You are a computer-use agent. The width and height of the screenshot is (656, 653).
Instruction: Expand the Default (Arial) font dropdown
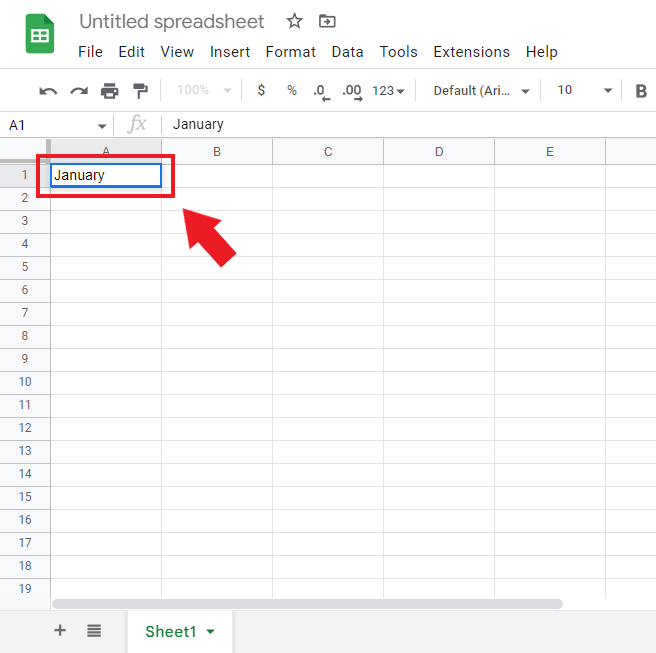pos(481,91)
